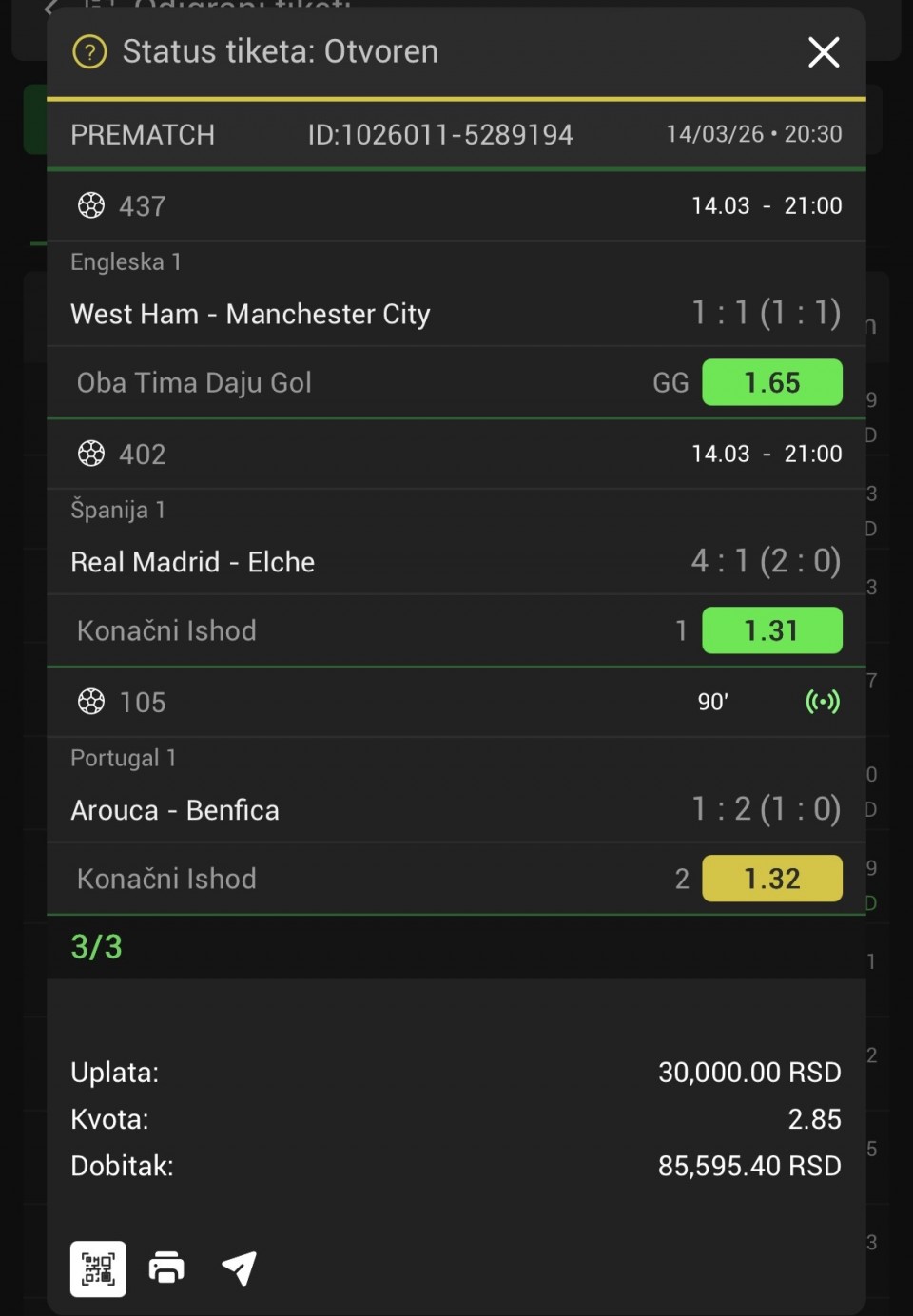Screen dimensions: 913x1316
Task: Click soccer ball icon beside 437
Action: (x=91, y=205)
